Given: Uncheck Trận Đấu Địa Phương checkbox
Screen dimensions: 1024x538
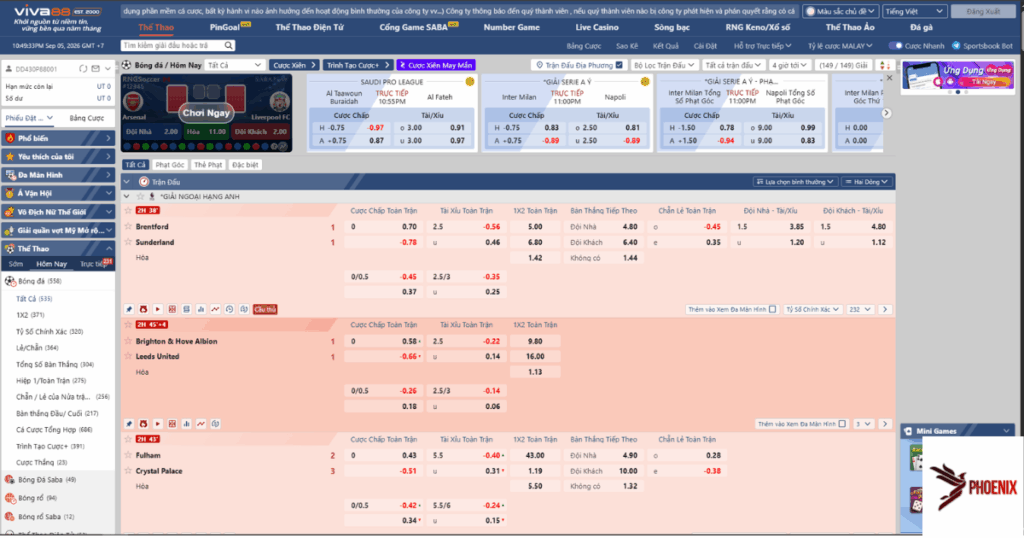Looking at the screenshot, I should pos(619,65).
